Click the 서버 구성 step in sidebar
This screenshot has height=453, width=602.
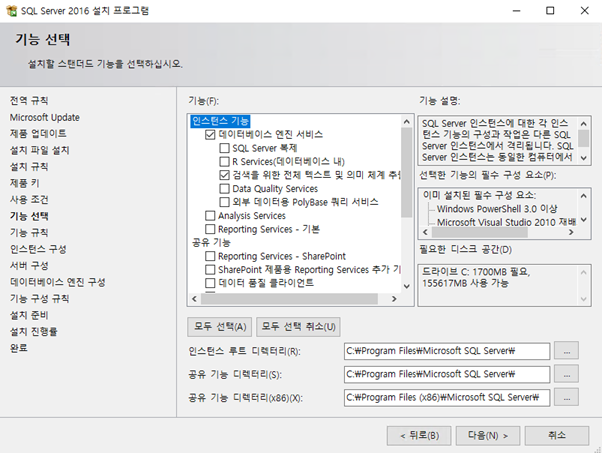pos(29,266)
